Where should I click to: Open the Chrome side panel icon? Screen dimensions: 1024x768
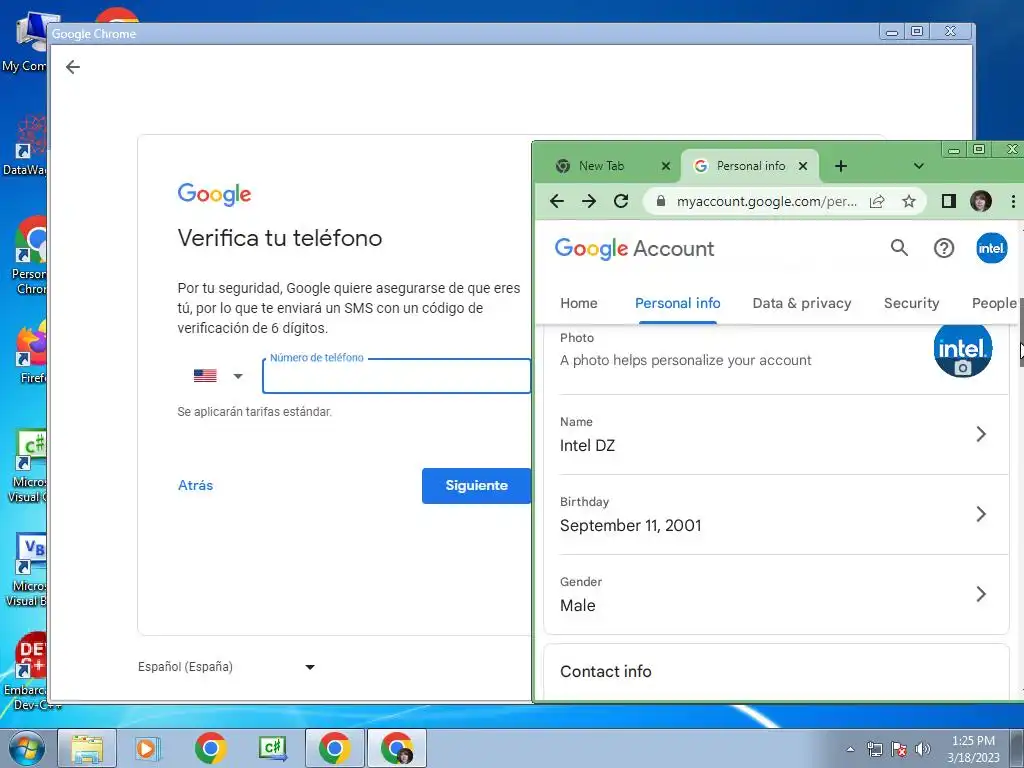tap(949, 201)
